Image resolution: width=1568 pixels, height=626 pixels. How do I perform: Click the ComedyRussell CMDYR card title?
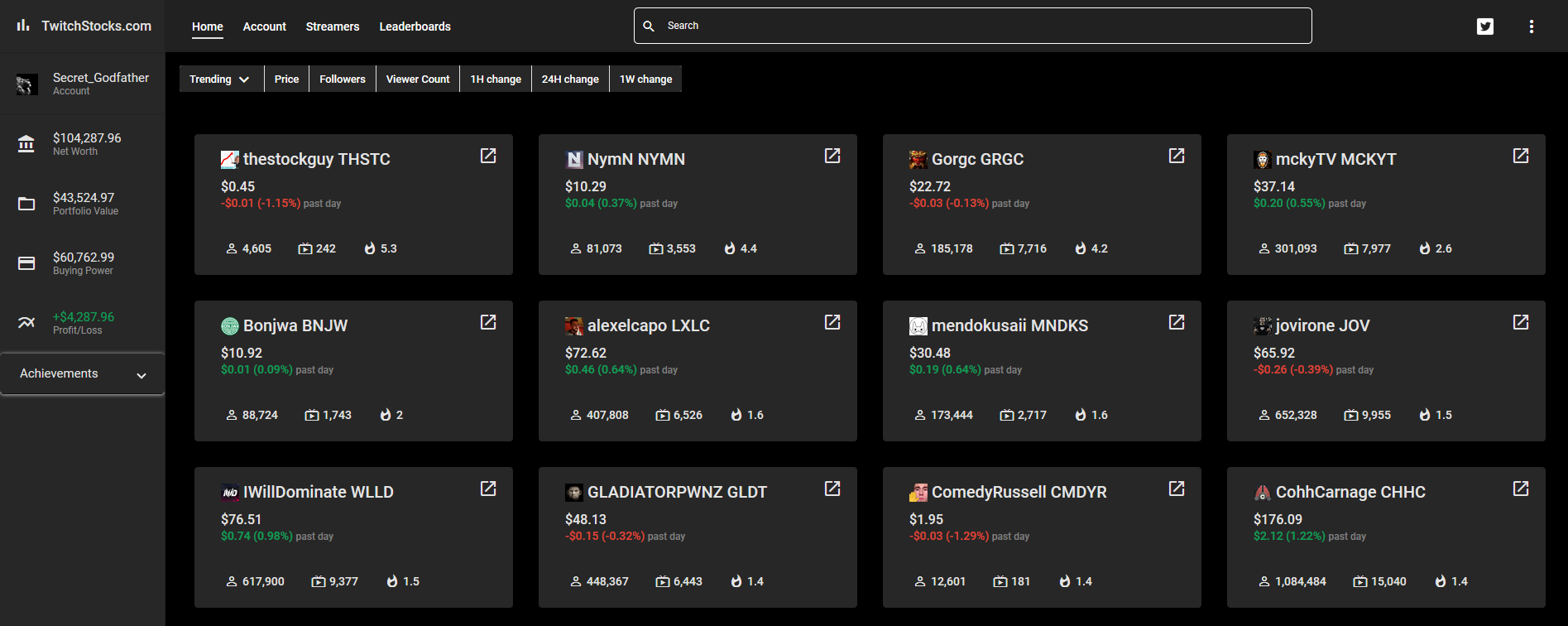click(x=1019, y=492)
